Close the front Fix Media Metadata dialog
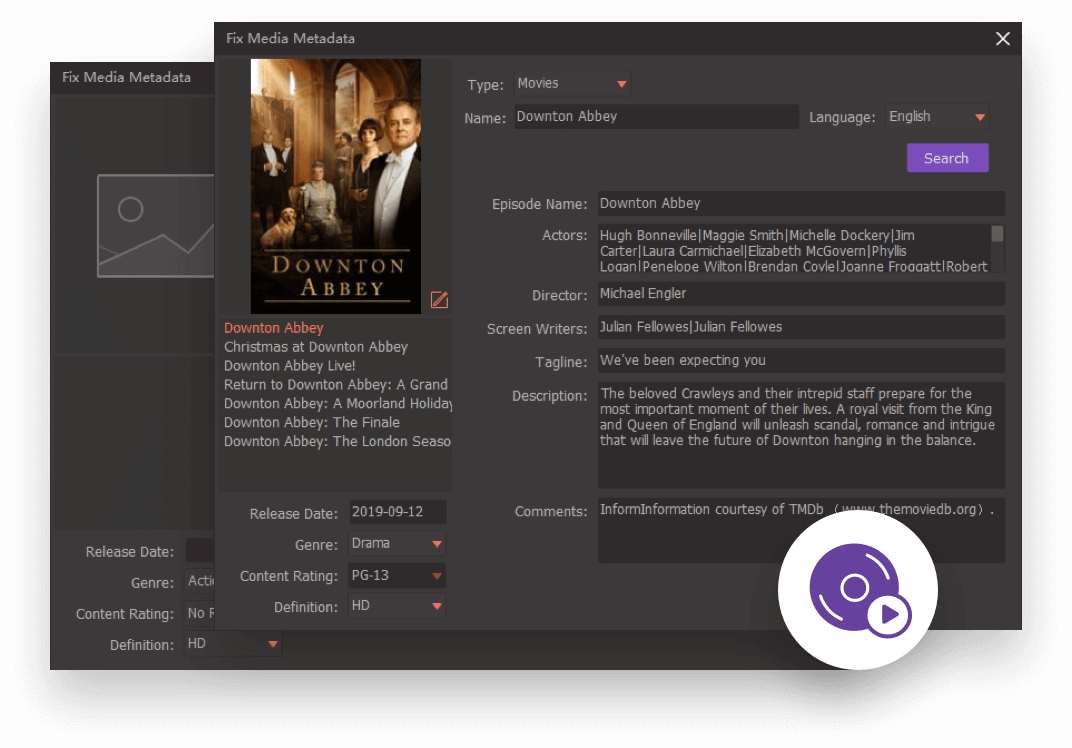1072x748 pixels. tap(1002, 39)
